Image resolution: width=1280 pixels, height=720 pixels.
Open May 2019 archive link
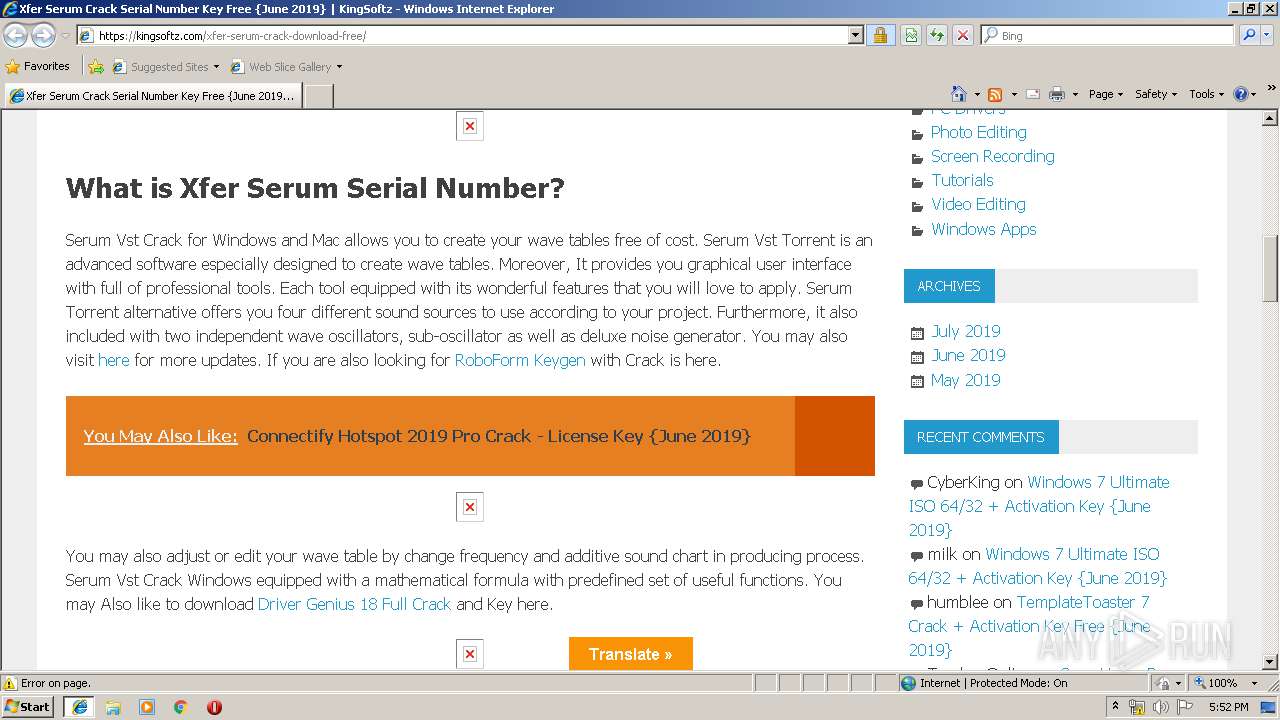click(965, 380)
